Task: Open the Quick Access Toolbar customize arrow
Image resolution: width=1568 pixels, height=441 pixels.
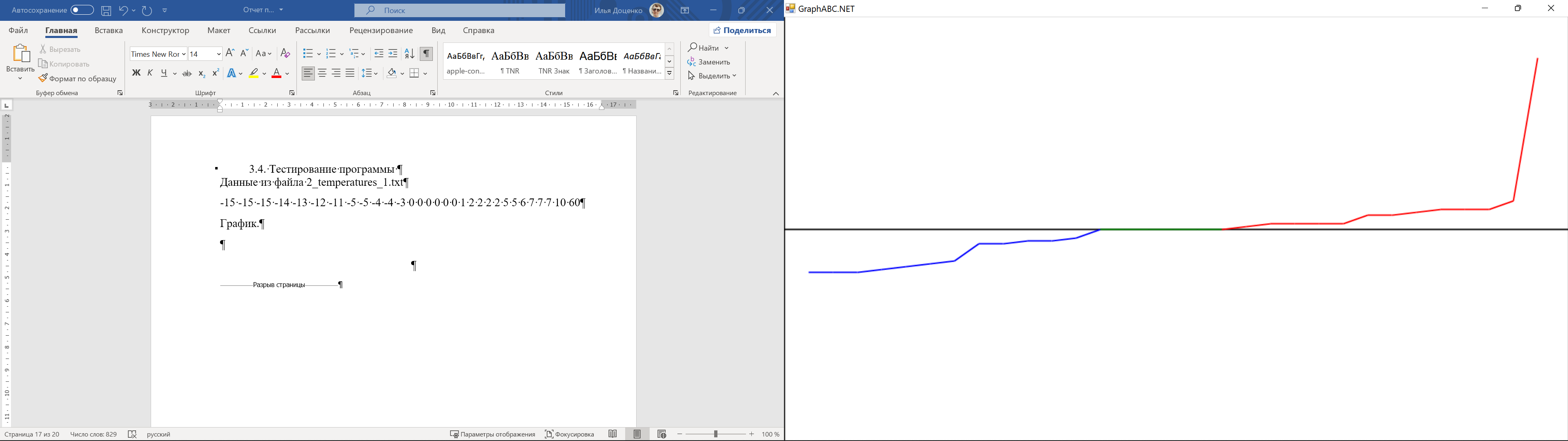Action: pyautogui.click(x=165, y=10)
